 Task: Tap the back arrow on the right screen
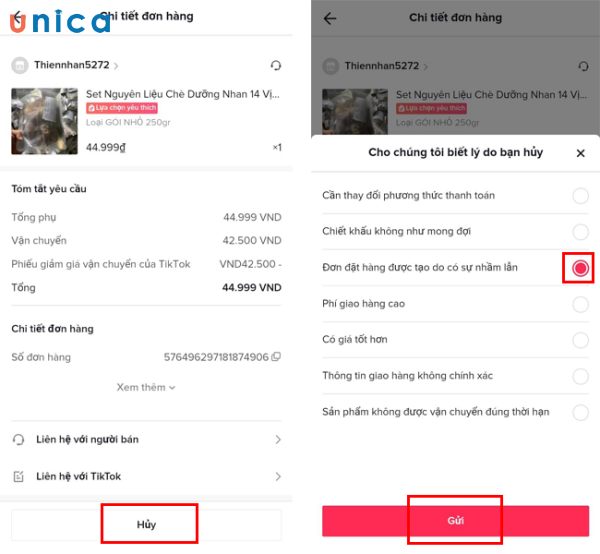[x=330, y=18]
